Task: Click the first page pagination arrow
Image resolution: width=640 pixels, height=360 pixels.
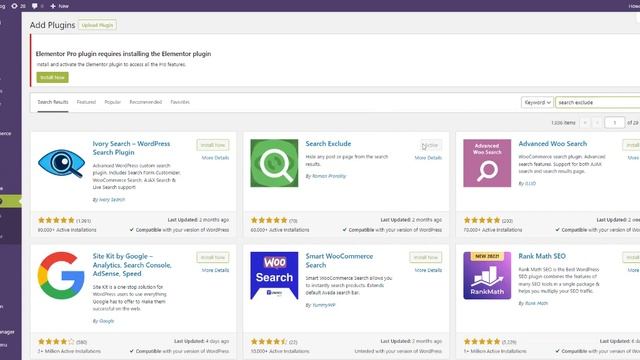Action: tap(585, 122)
